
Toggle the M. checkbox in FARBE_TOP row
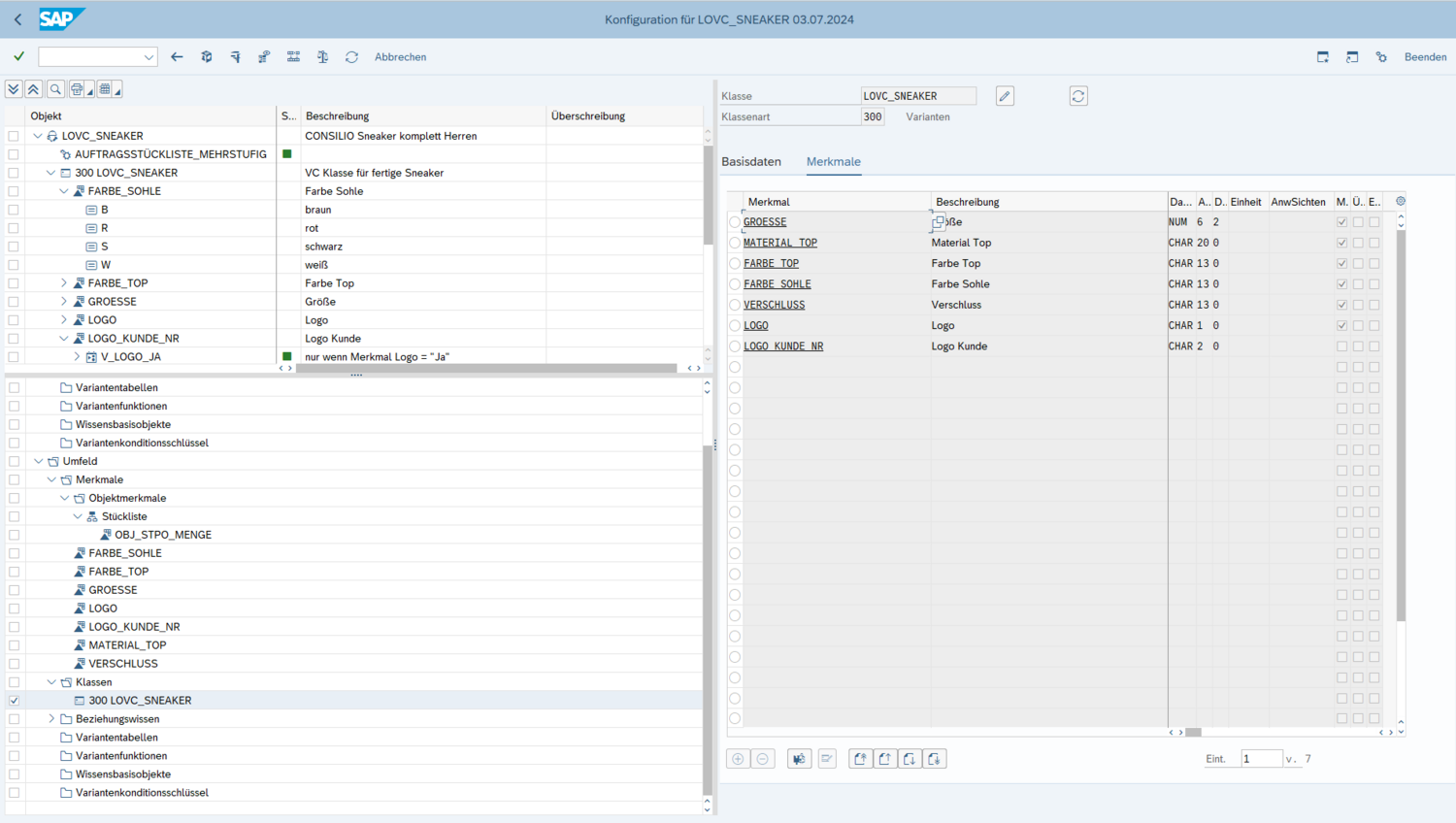[x=1341, y=263]
